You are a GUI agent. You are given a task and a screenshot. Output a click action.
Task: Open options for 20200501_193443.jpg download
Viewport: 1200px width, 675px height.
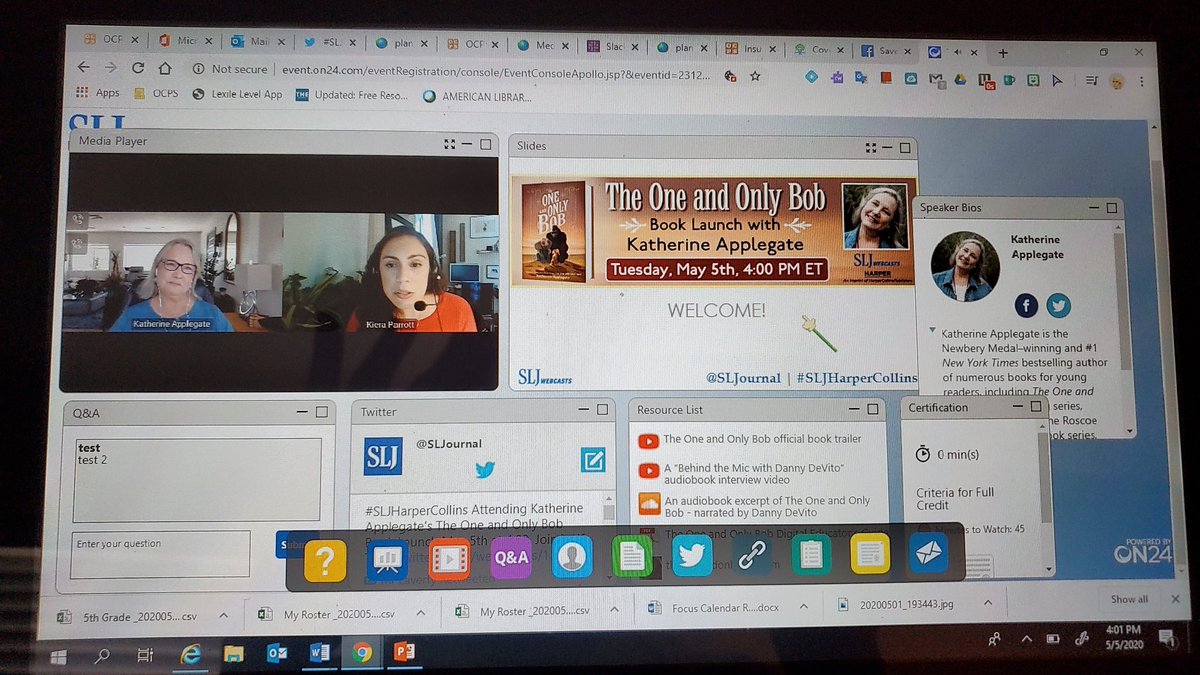pos(988,603)
